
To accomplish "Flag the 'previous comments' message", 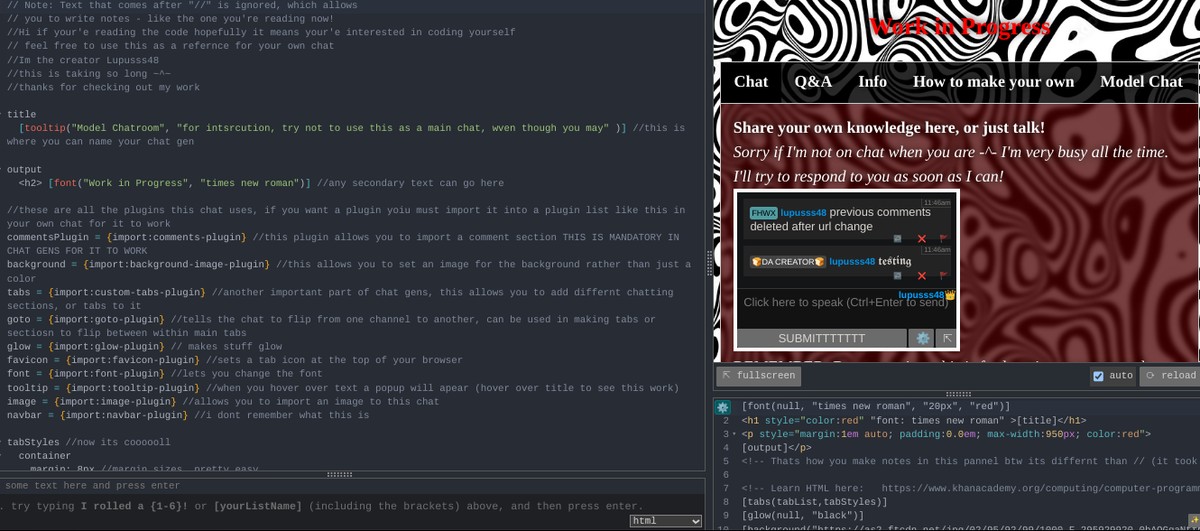I will (942, 238).
